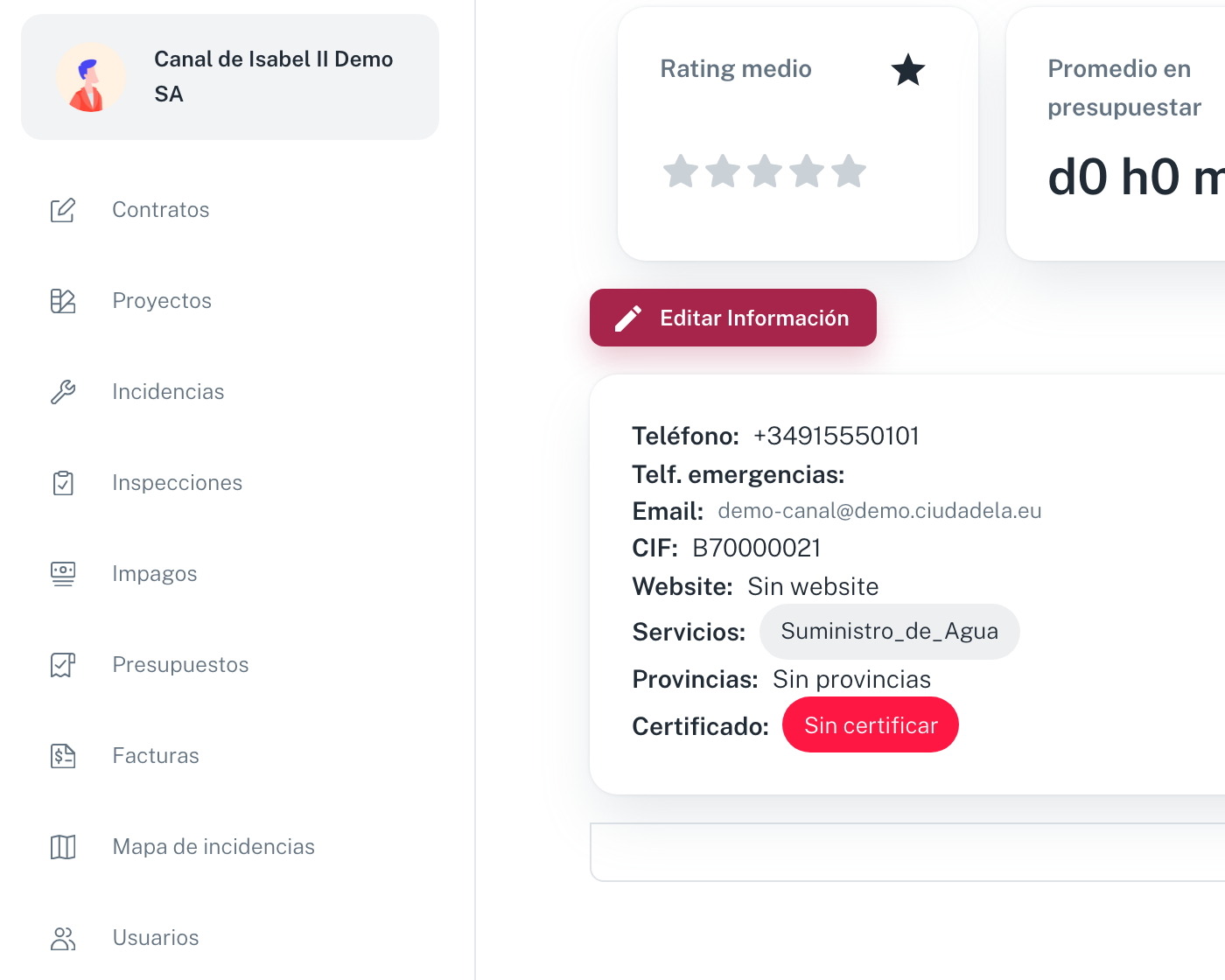
Task: Navigate to the Impagos page
Action: 155,574
